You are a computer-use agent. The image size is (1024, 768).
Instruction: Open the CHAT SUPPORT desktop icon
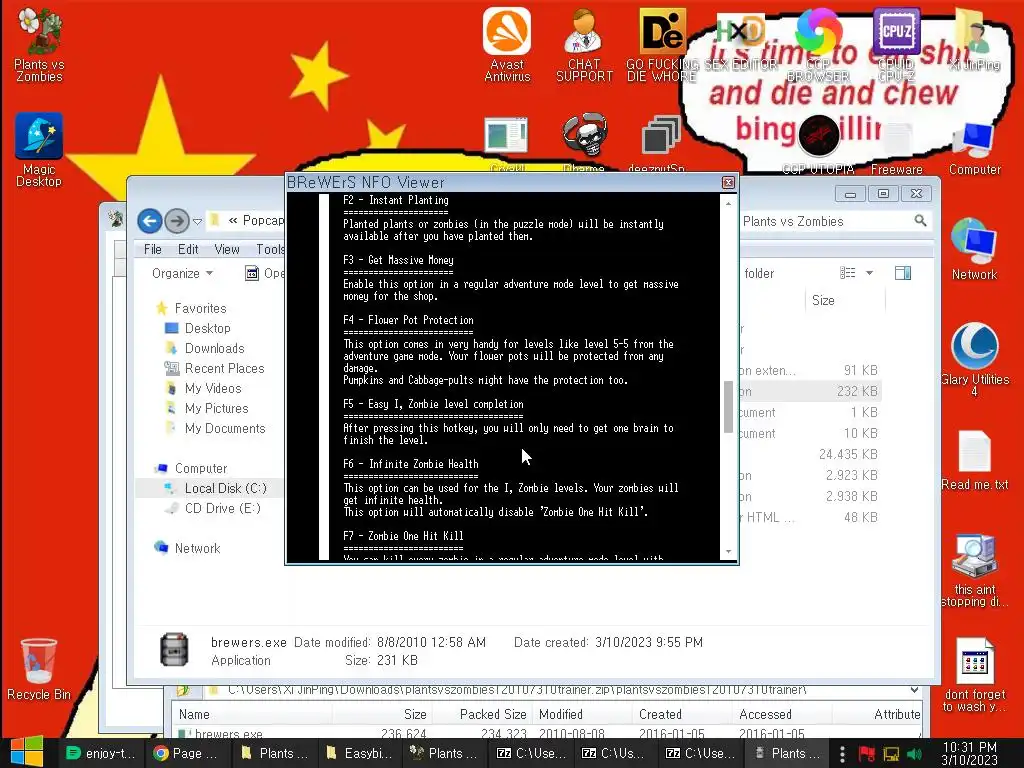tap(584, 44)
